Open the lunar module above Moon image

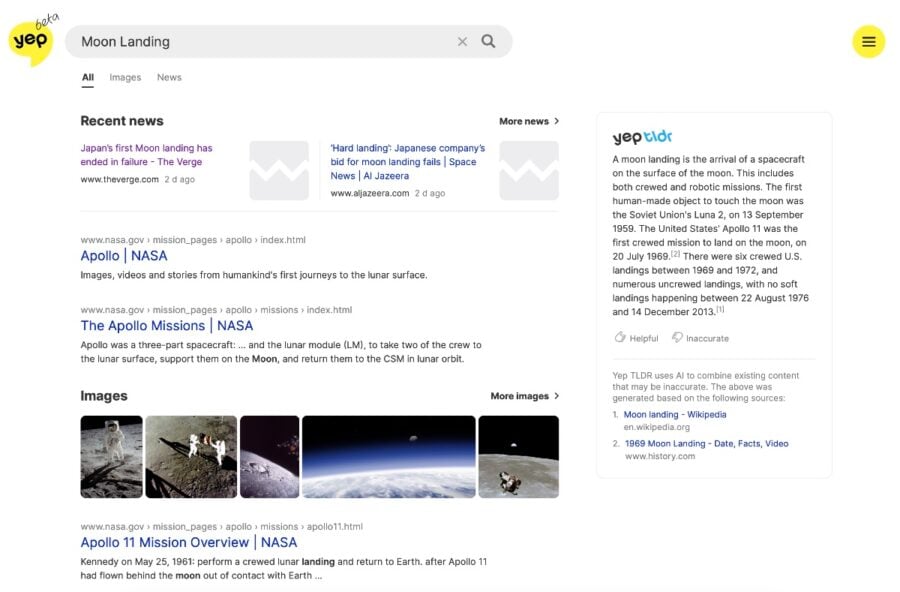[x=518, y=457]
